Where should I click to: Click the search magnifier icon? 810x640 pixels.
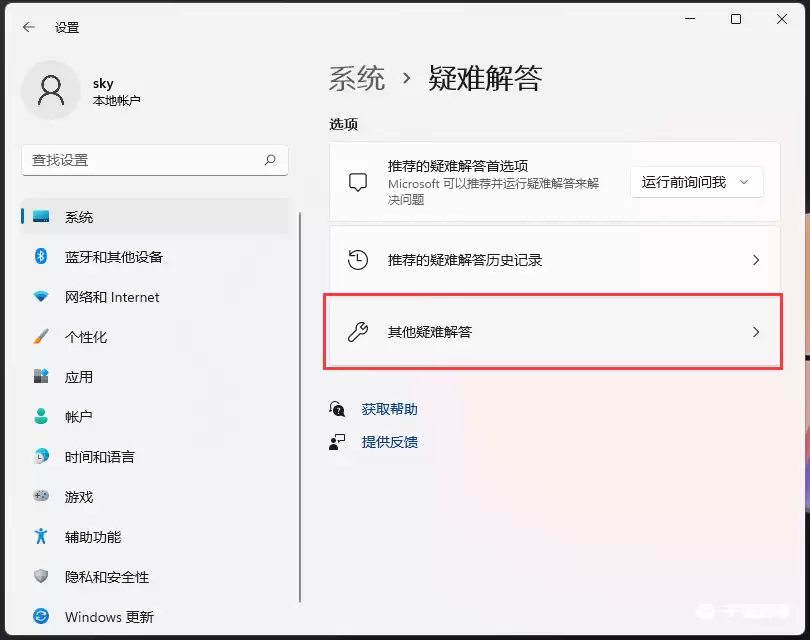270,160
